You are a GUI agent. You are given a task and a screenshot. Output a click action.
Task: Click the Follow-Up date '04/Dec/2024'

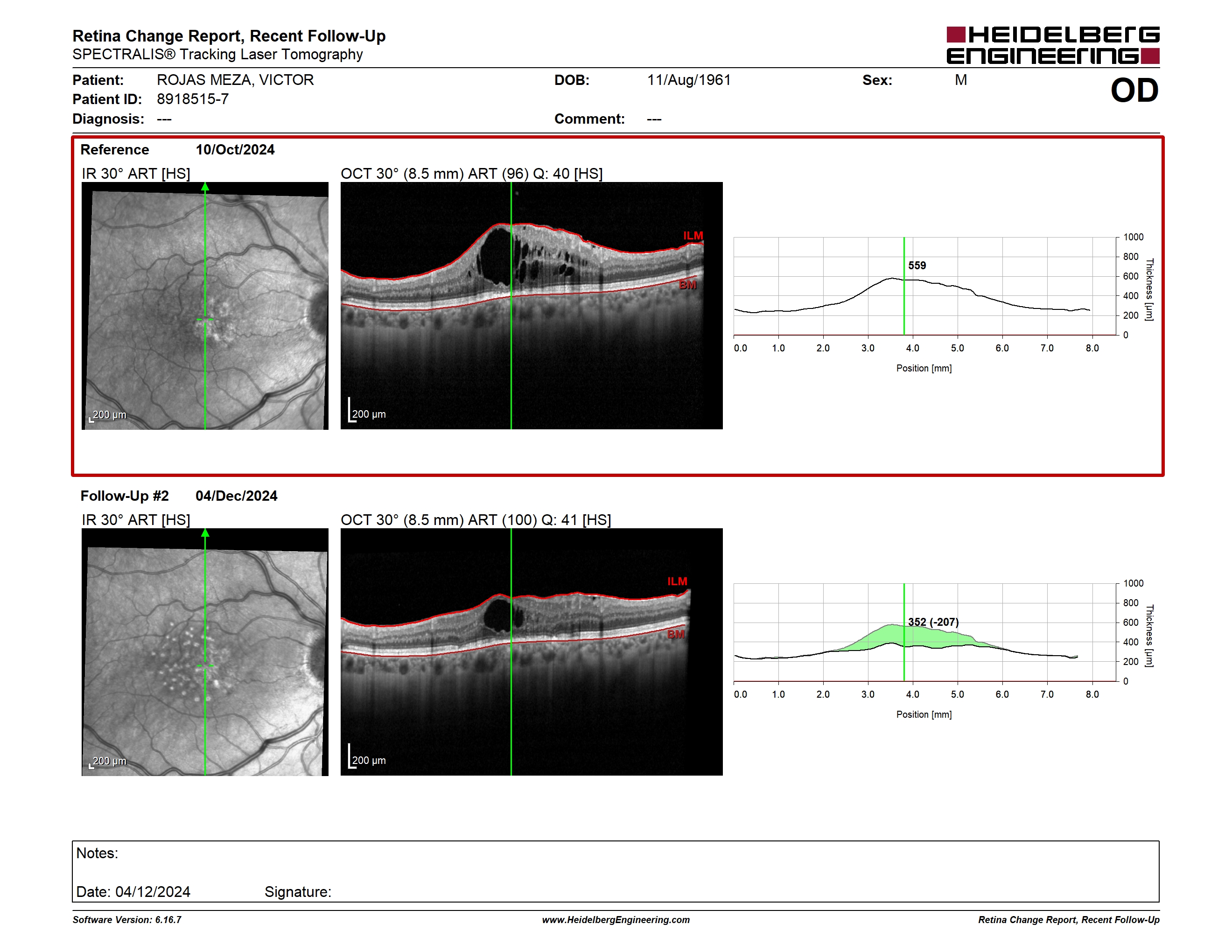[x=236, y=497]
